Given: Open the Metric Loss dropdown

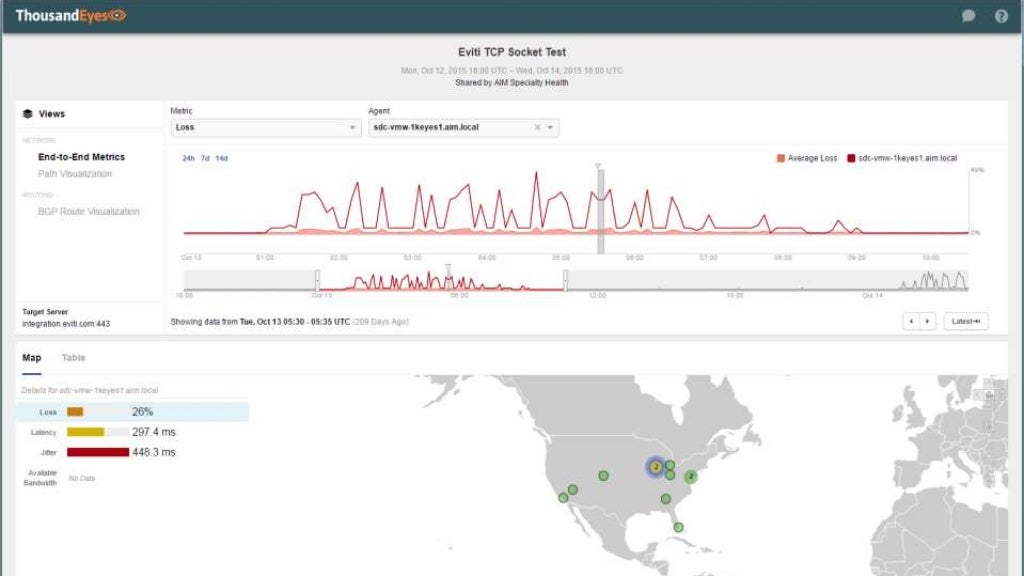Looking at the screenshot, I should pyautogui.click(x=265, y=127).
